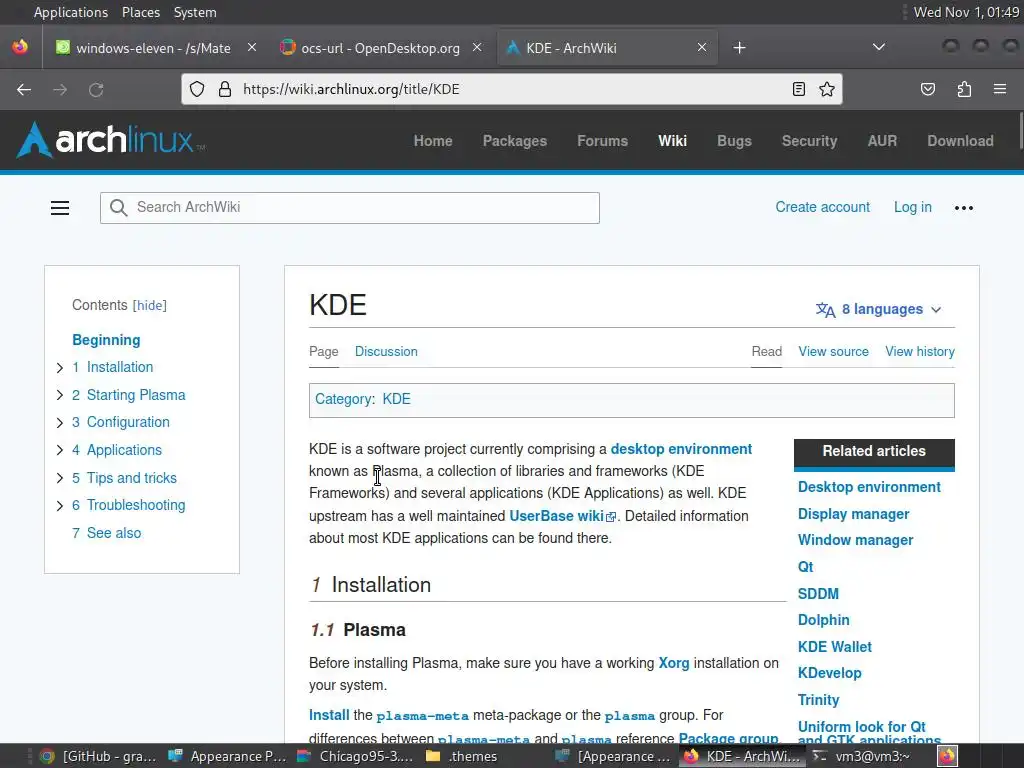Open the Pocket save icon
The width and height of the screenshot is (1024, 768).
pos(928,89)
